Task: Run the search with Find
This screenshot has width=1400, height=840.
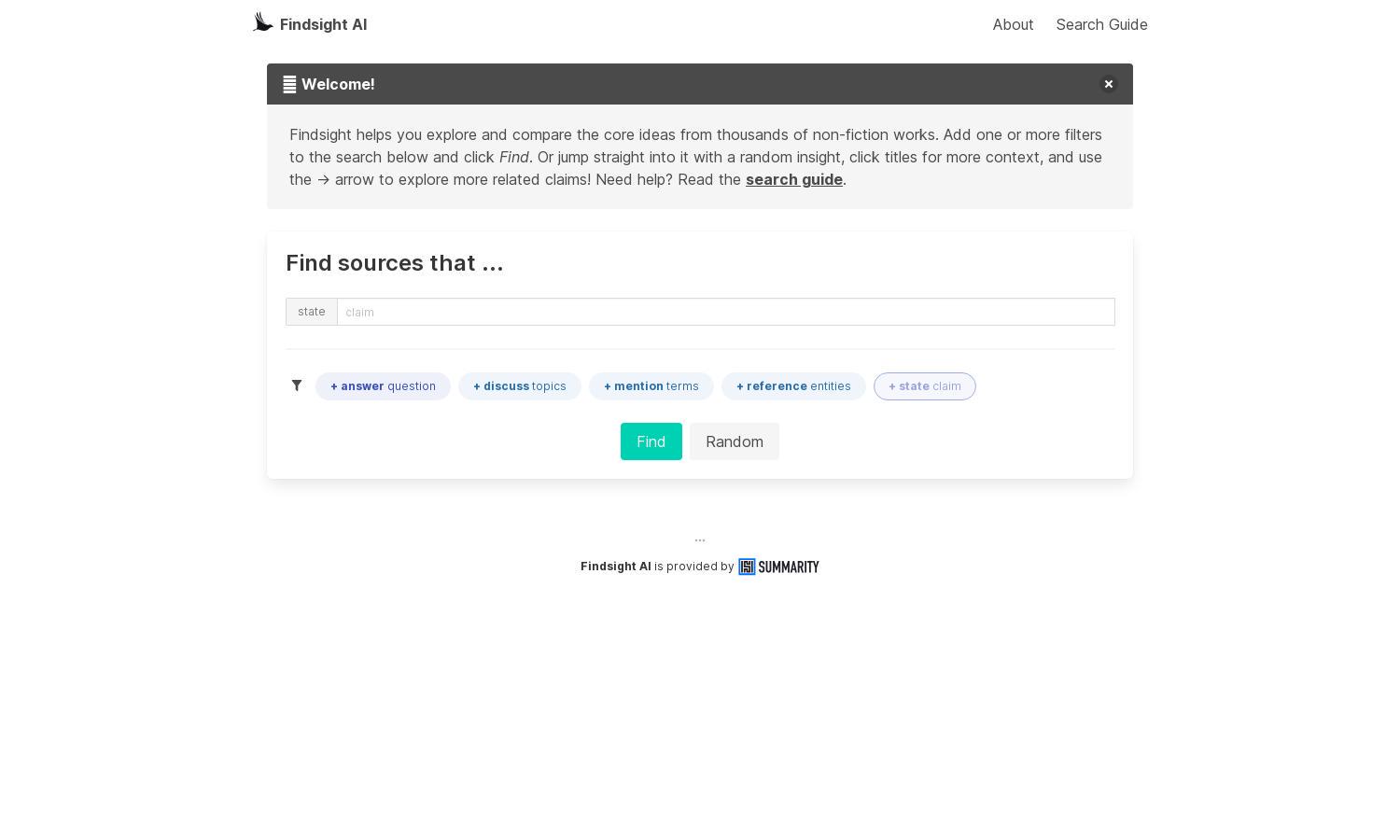Action: 651,441
